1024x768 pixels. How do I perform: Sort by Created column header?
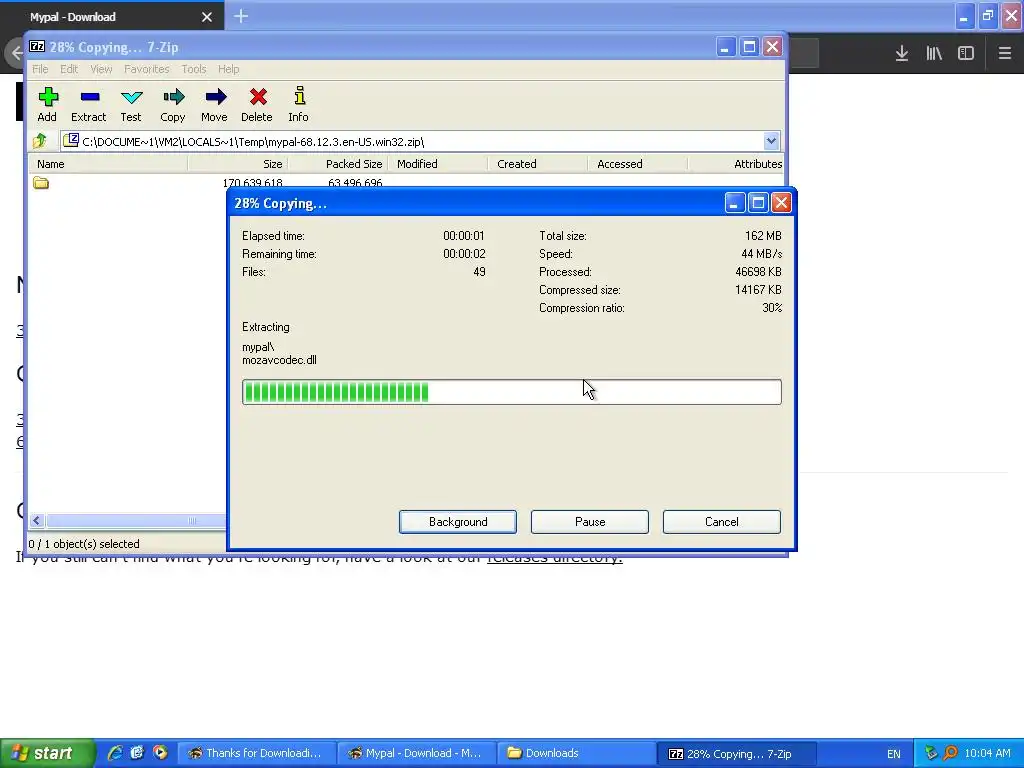[537, 164]
